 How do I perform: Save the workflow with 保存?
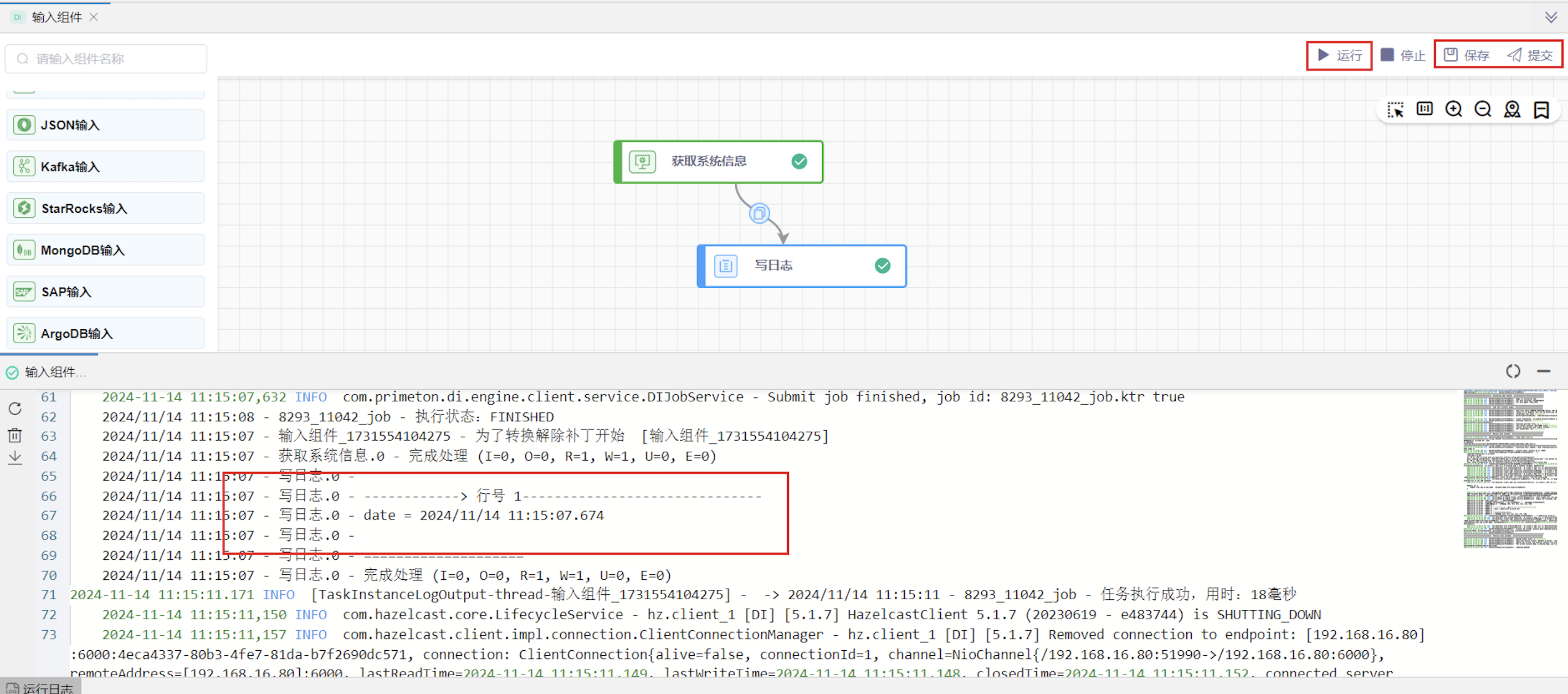(1467, 55)
